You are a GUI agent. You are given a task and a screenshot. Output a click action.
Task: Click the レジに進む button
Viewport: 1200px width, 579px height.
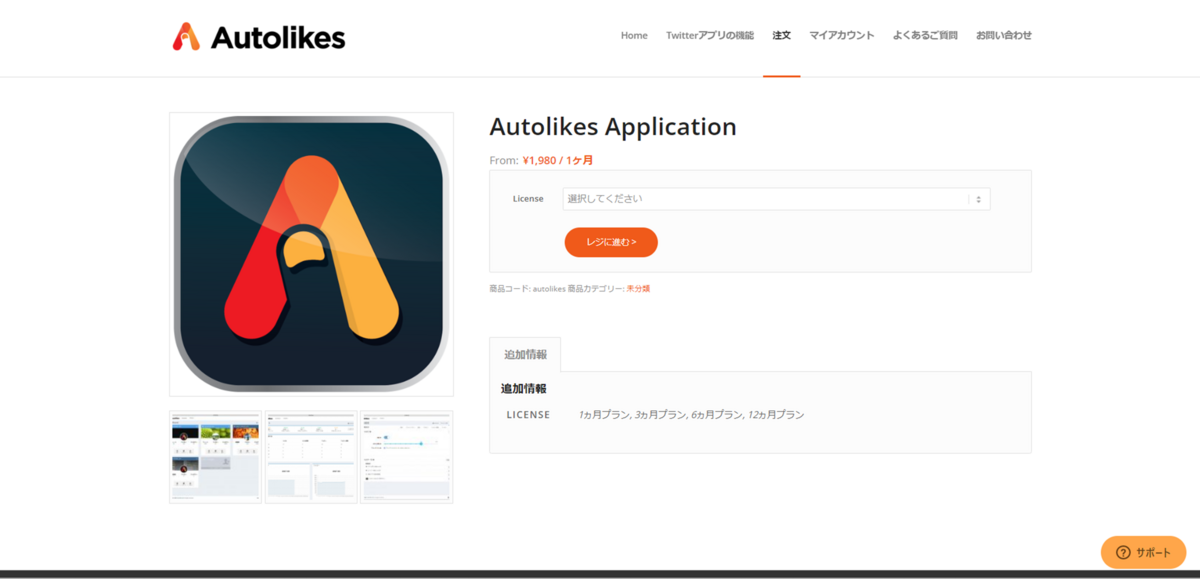pos(611,242)
